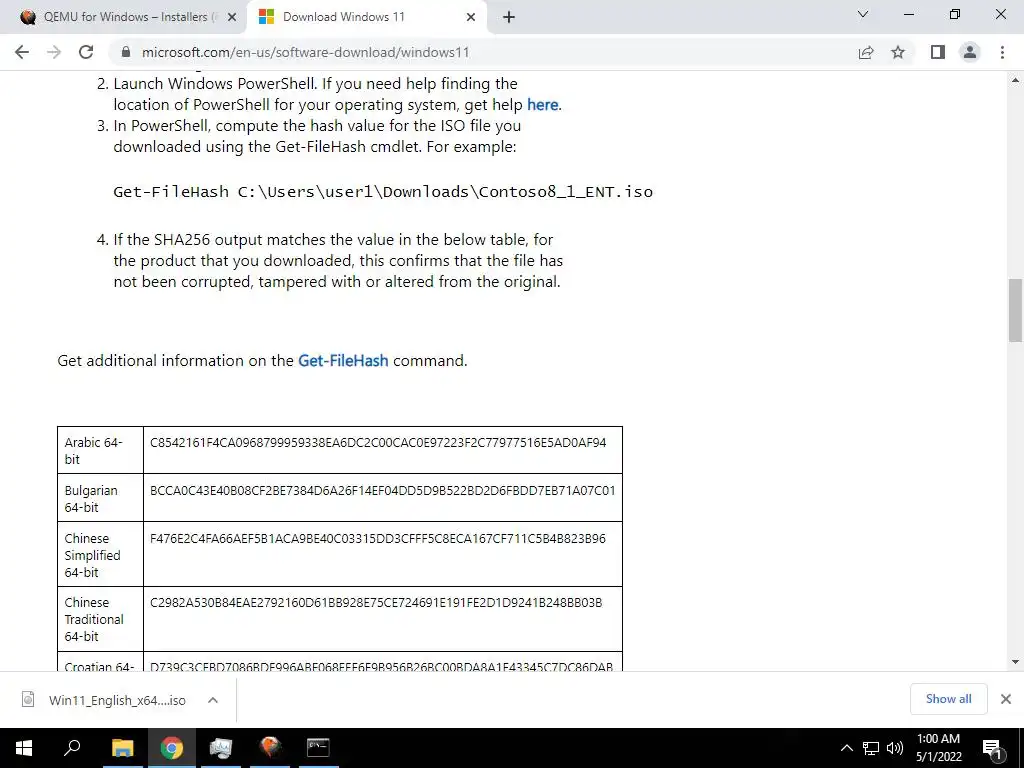Close the Download Windows 11 tab
This screenshot has width=1024, height=768.
(x=471, y=17)
